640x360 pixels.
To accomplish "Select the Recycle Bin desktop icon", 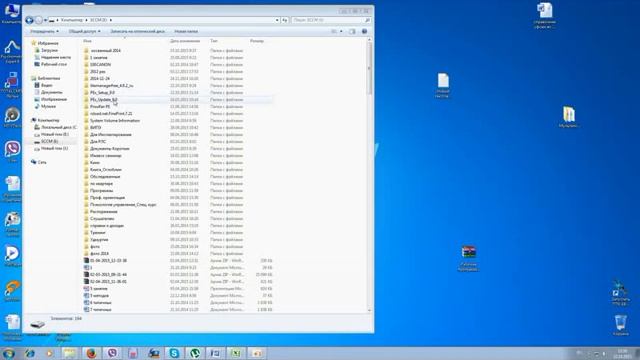I will [x=621, y=325].
